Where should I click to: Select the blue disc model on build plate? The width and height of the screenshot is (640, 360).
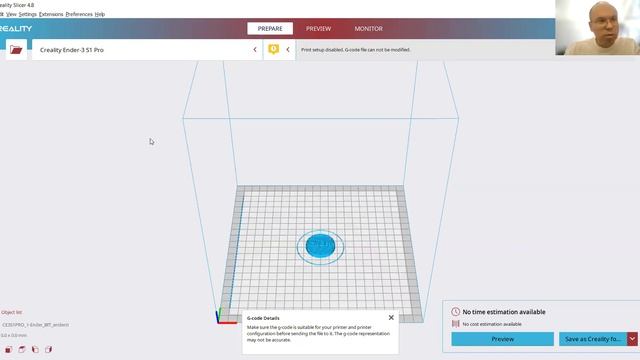click(x=320, y=246)
